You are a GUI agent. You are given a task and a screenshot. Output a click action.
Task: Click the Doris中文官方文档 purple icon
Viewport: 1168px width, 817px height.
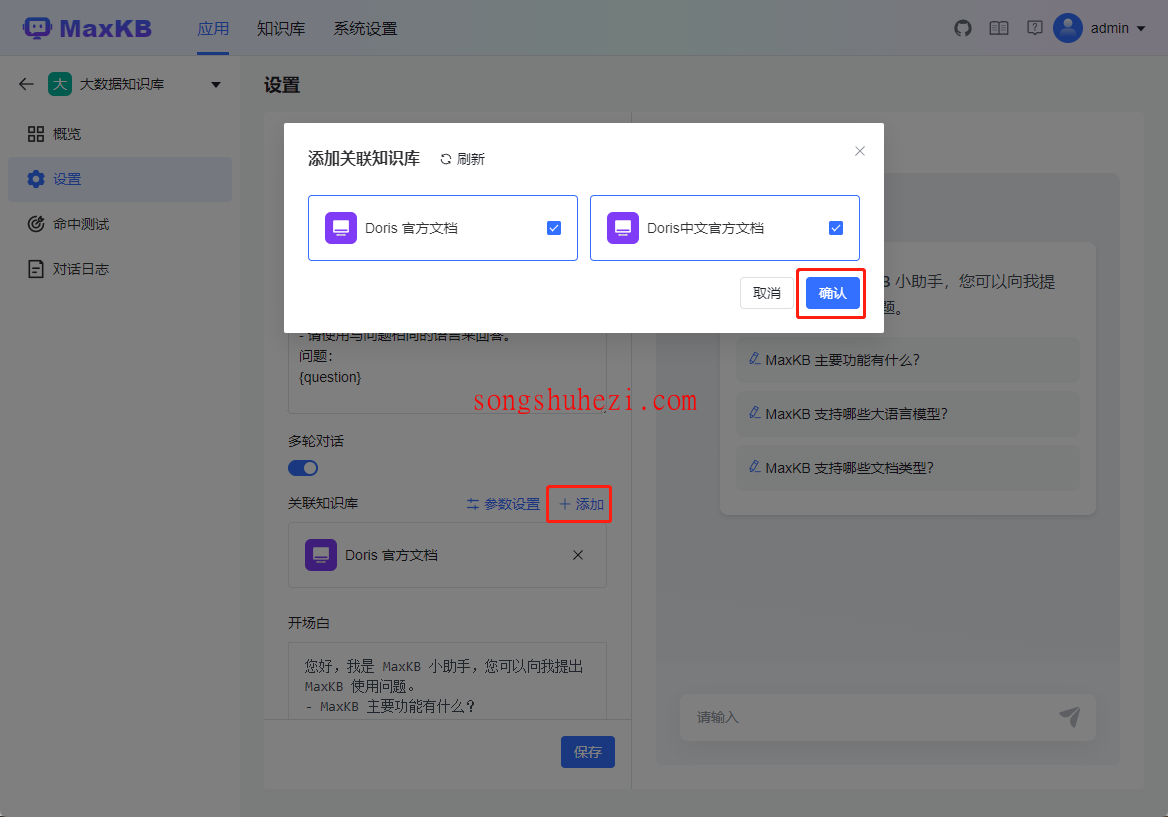[623, 228]
